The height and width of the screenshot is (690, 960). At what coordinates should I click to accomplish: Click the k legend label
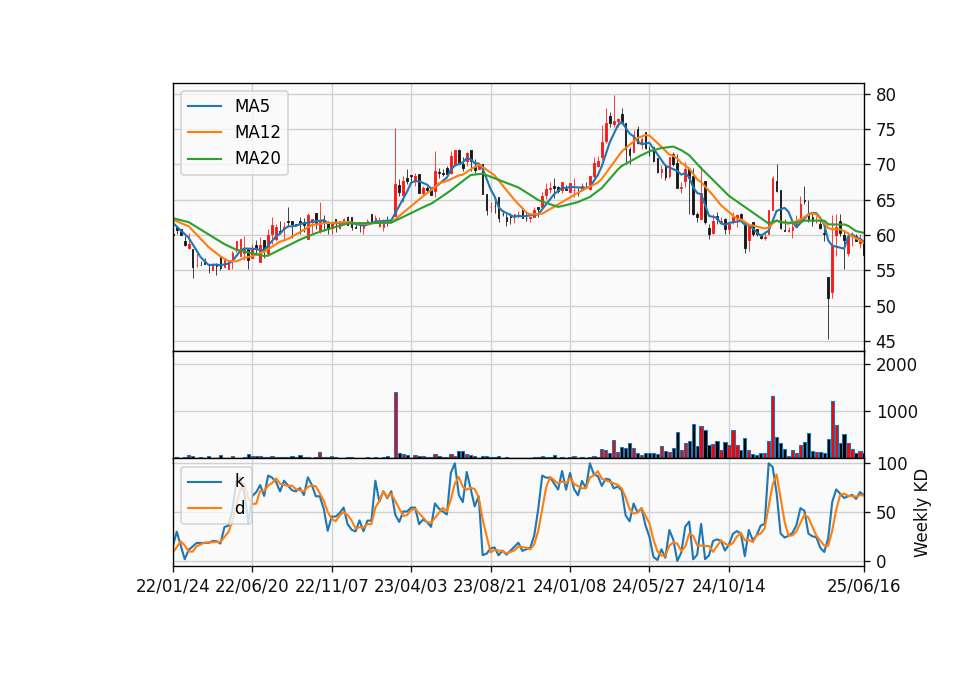pos(239,481)
